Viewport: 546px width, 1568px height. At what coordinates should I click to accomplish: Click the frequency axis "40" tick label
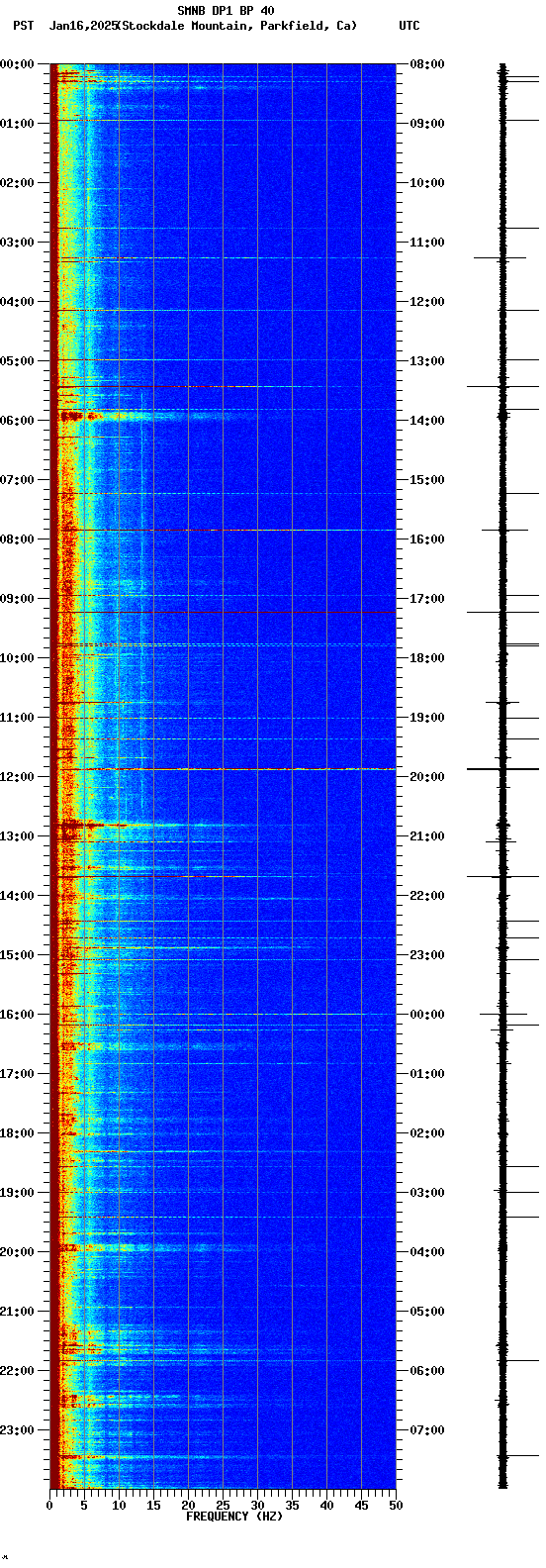(326, 1506)
